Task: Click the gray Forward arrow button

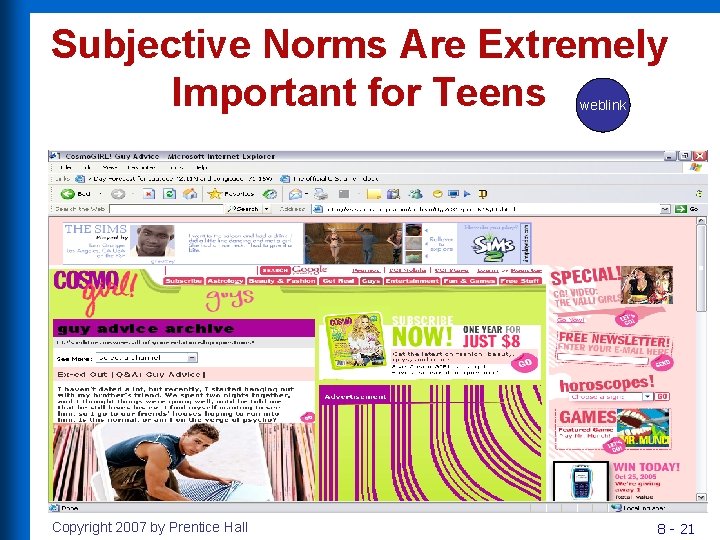Action: (x=118, y=194)
